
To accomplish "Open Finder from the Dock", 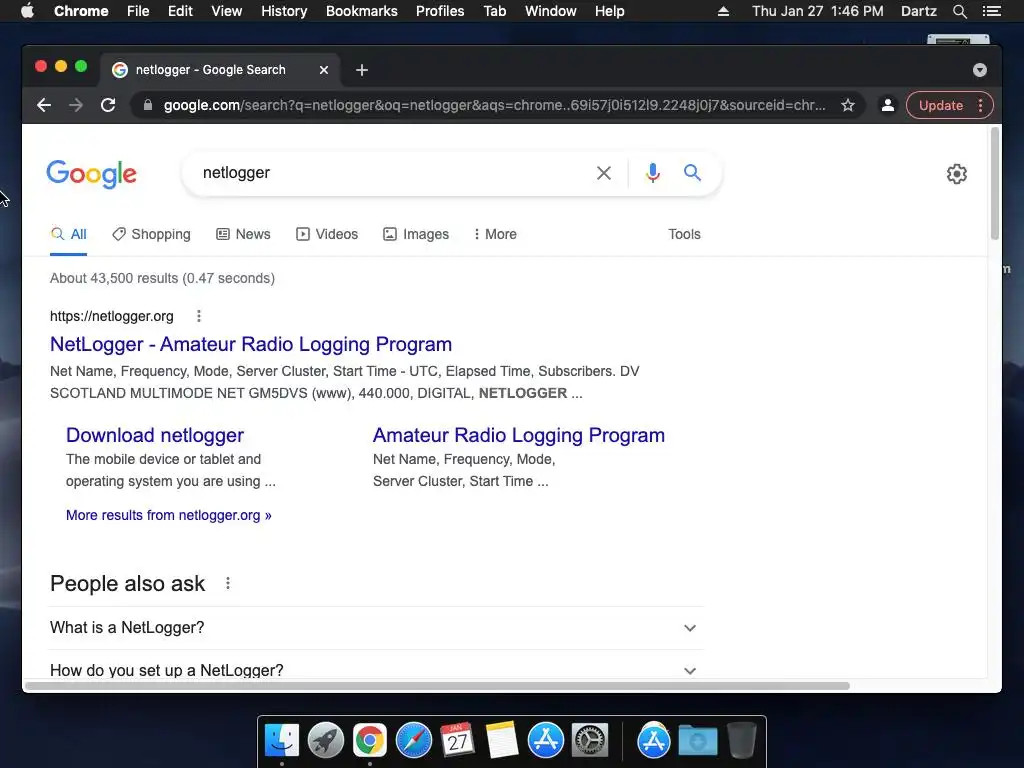I will 282,741.
